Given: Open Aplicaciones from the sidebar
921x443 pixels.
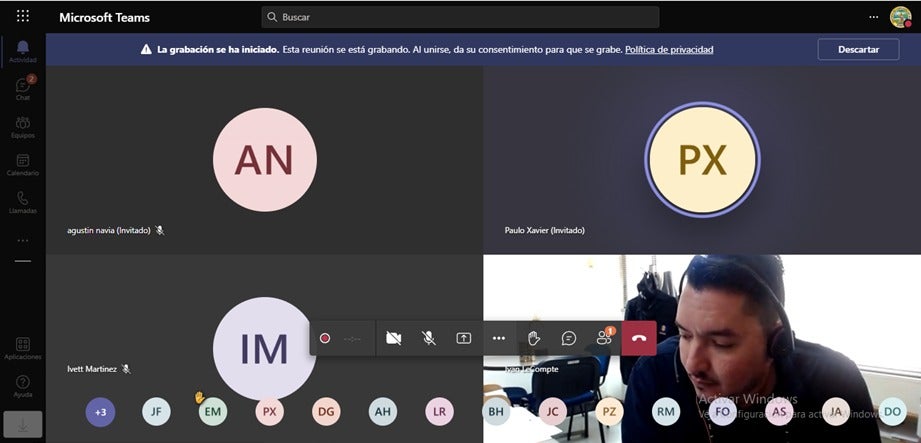Looking at the screenshot, I should click(x=22, y=348).
